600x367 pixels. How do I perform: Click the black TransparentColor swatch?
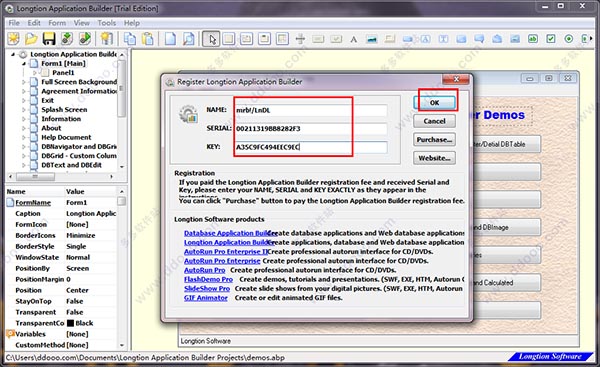[70, 323]
